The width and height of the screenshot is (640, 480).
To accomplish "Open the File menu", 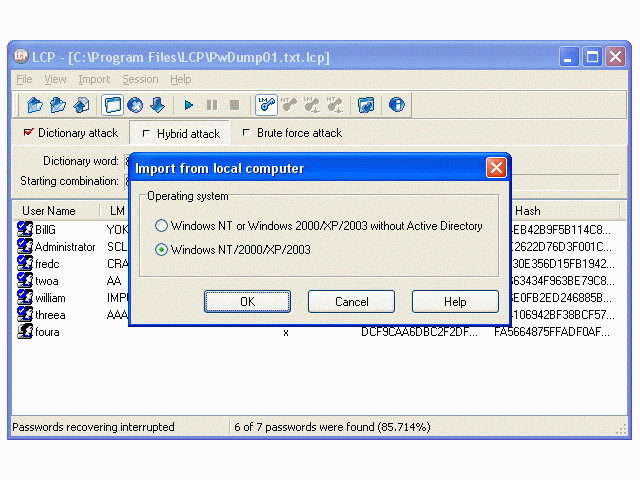I will point(24,79).
